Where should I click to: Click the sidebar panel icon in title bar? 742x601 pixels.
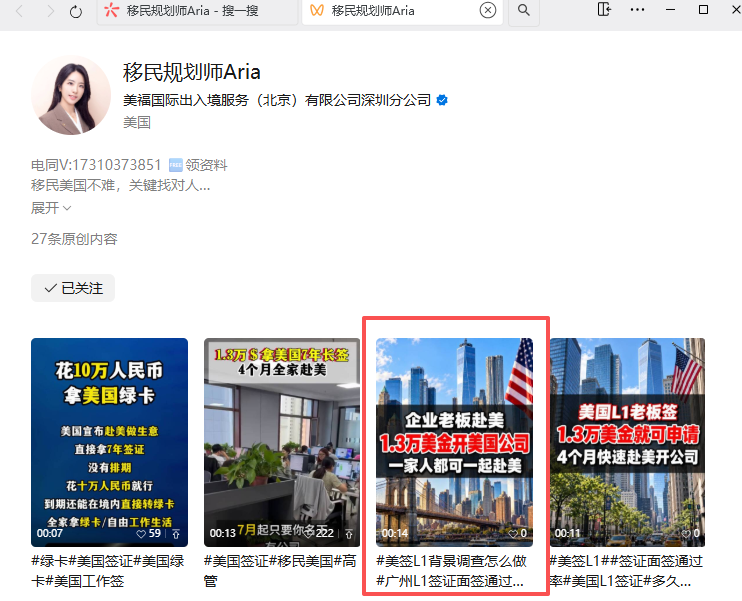(x=604, y=9)
